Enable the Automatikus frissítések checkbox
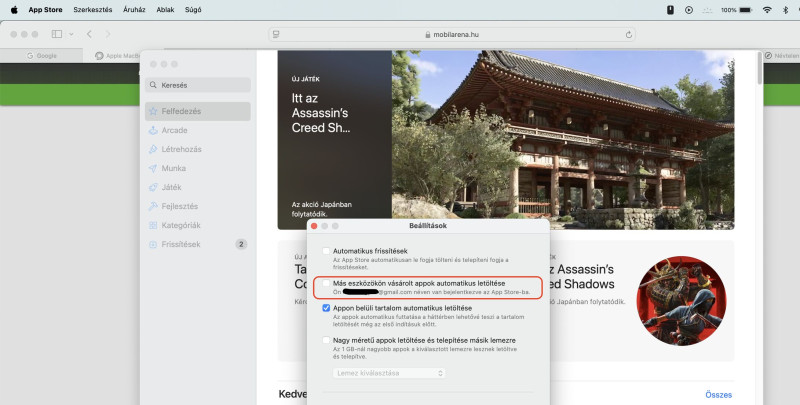 click(326, 251)
